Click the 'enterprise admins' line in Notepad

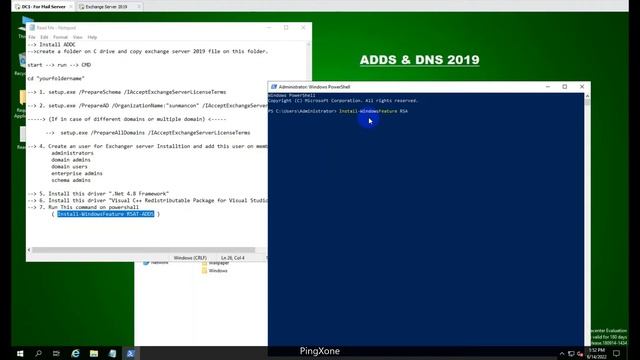point(77,173)
